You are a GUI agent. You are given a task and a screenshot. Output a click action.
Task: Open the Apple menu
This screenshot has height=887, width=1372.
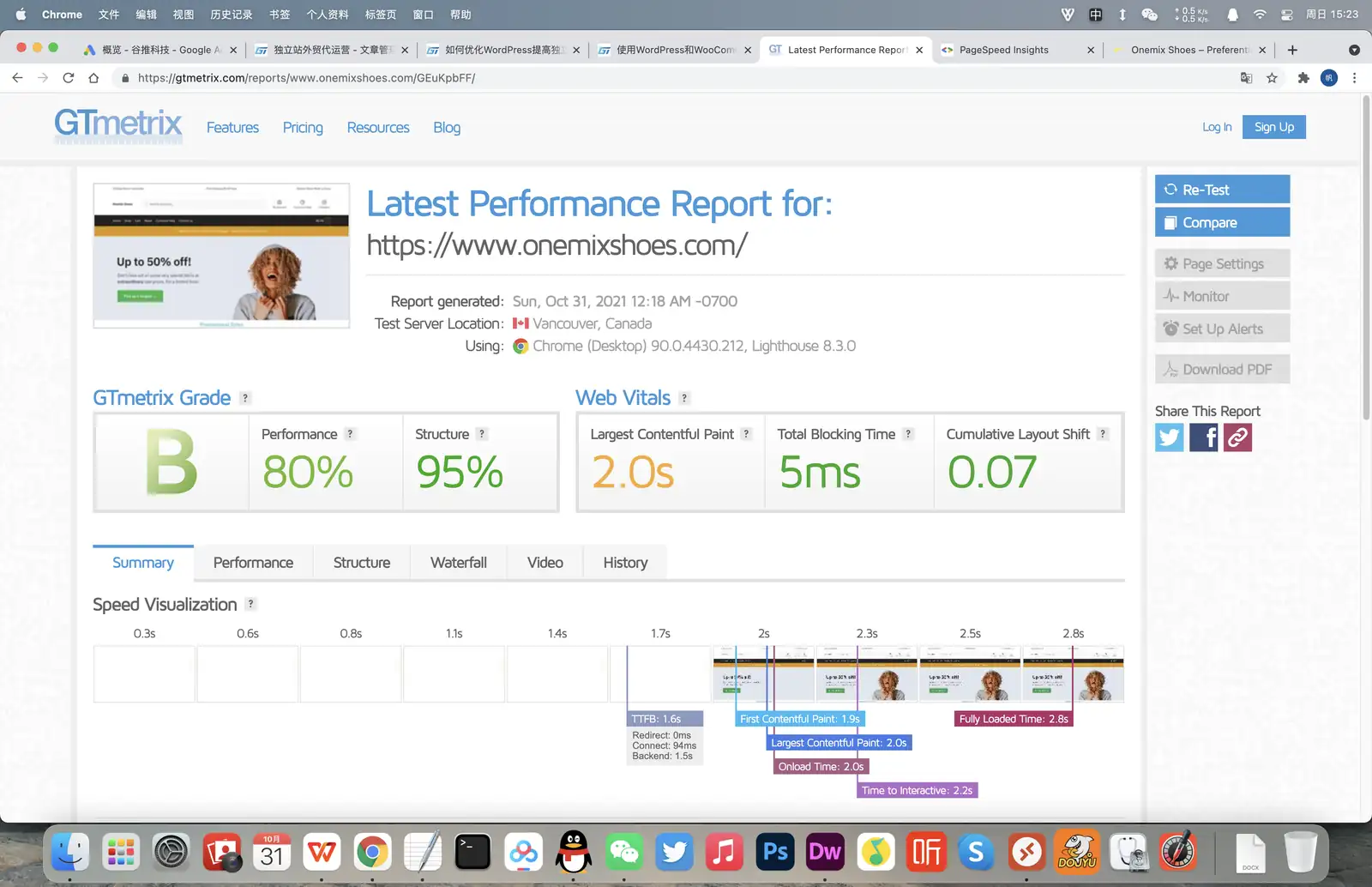click(21, 15)
